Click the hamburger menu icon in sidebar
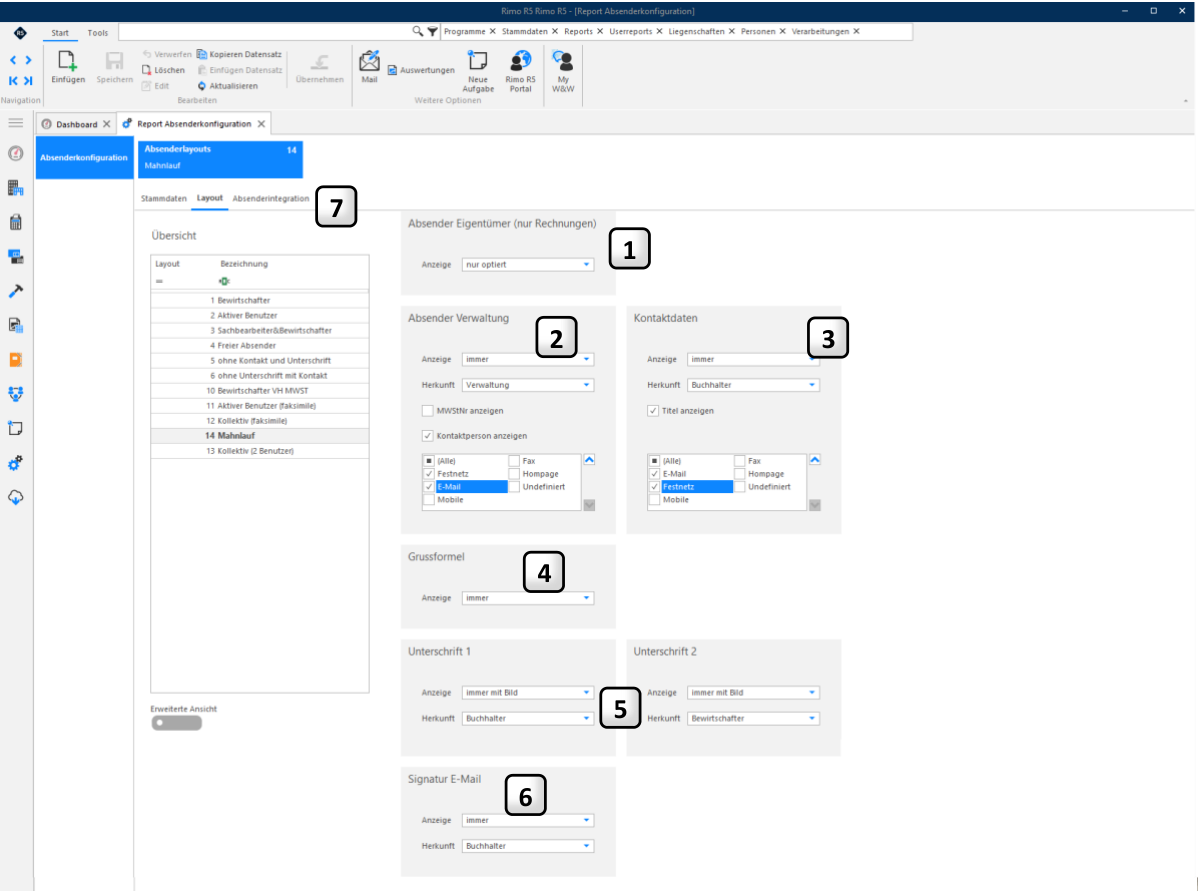 coord(15,122)
